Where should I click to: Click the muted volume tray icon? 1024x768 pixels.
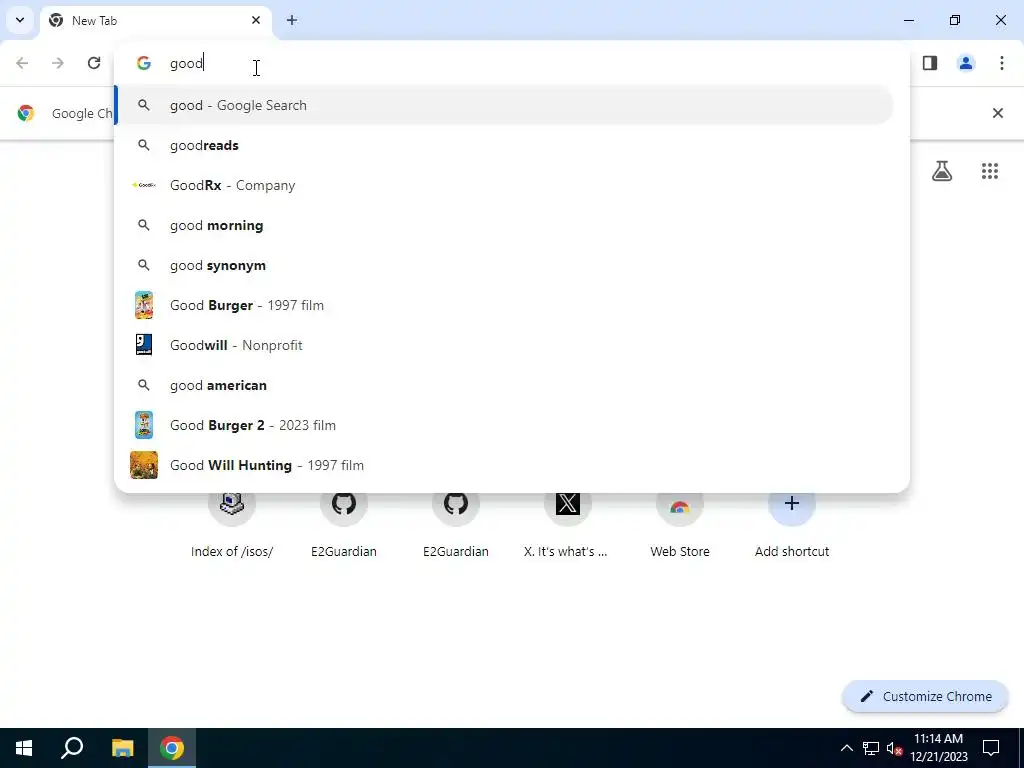[894, 748]
